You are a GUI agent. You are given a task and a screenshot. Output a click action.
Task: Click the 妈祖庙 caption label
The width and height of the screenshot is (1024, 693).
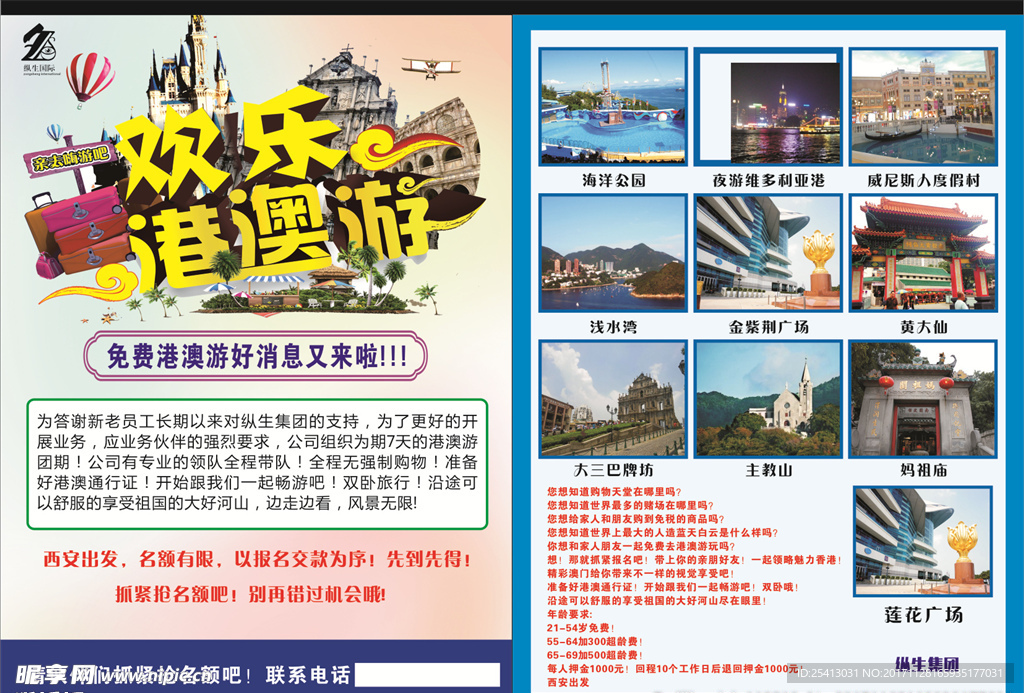[923, 471]
